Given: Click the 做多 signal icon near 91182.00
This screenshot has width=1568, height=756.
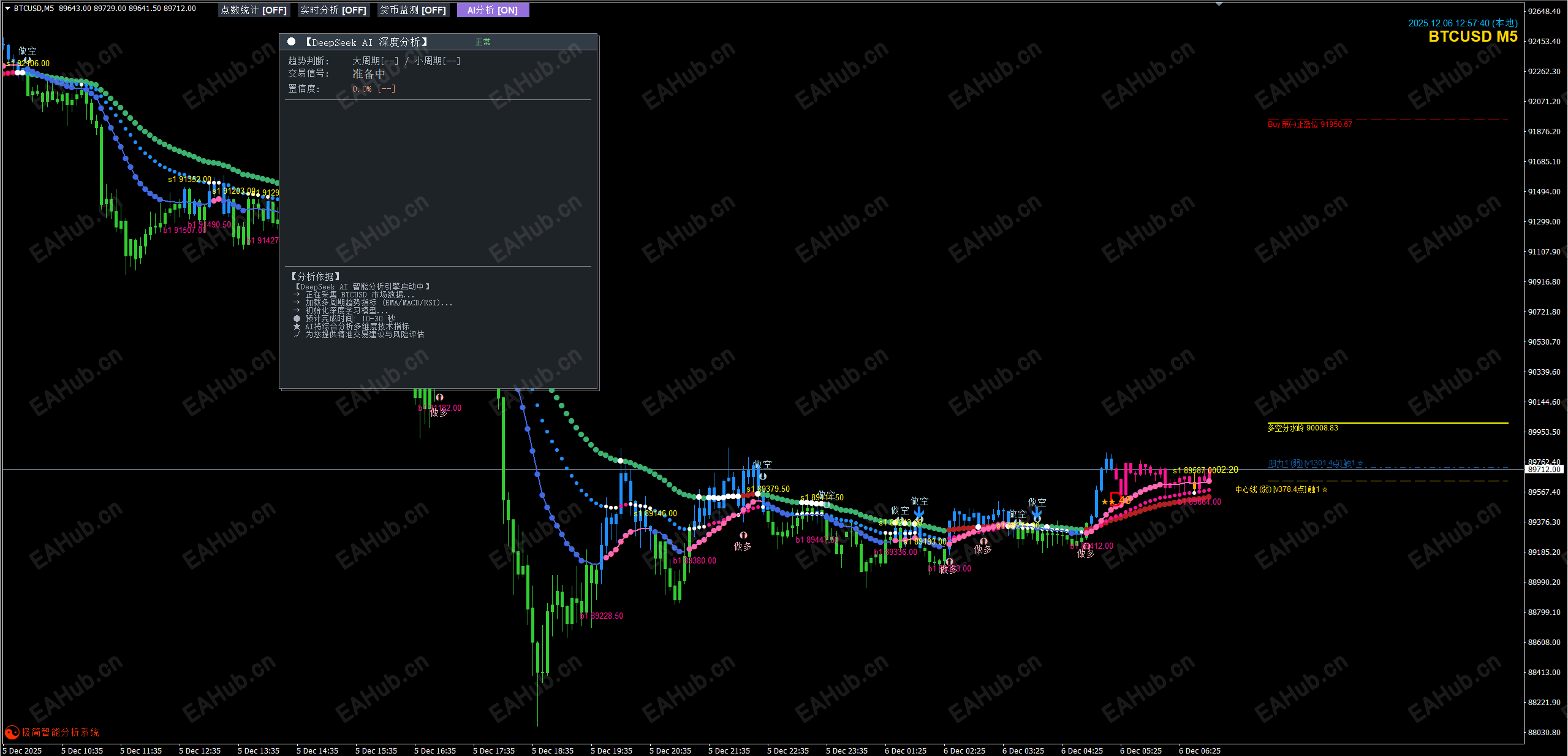Looking at the screenshot, I should 439,398.
